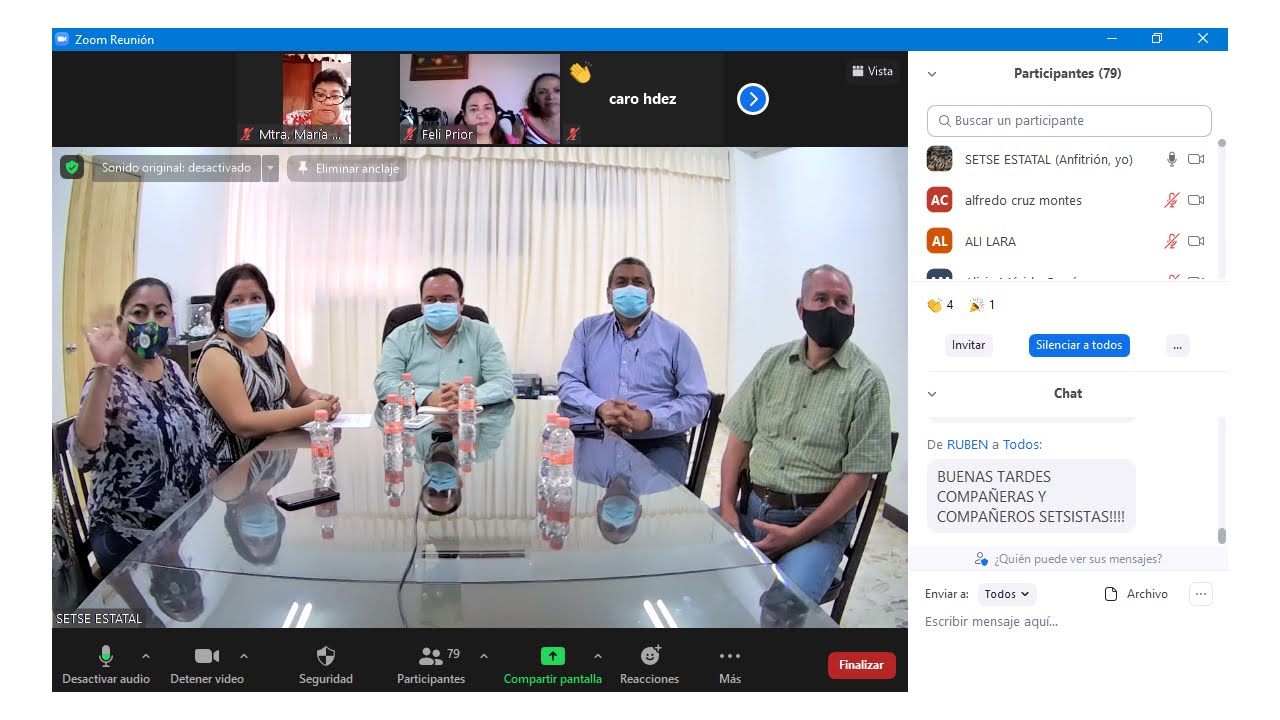Collapse the Participantes (79) panel chevron
The width and height of the screenshot is (1280, 720).
932,74
